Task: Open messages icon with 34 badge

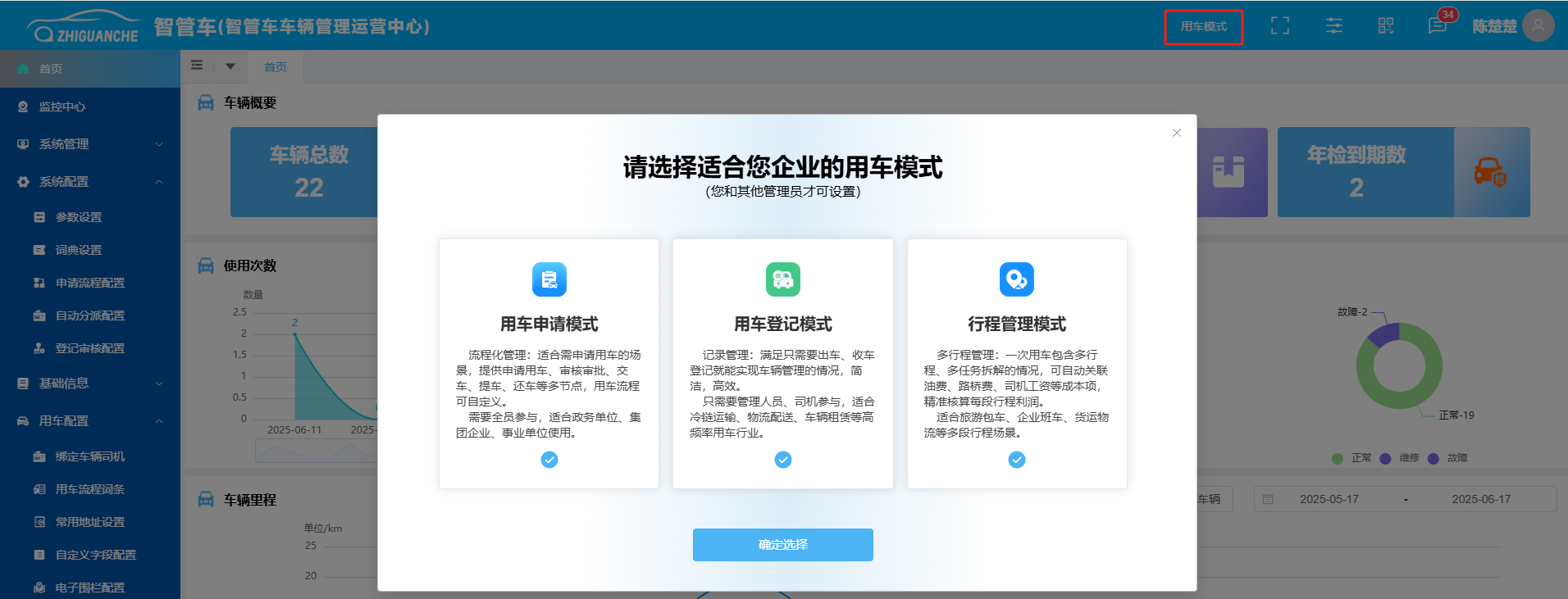Action: [1438, 26]
